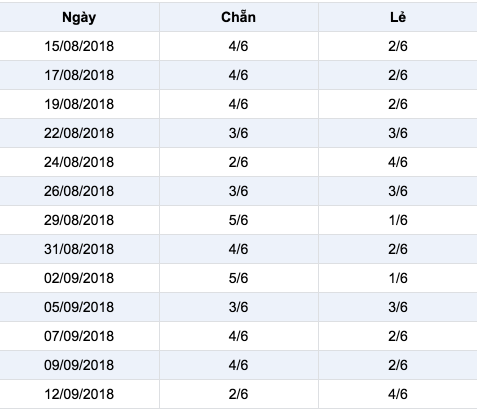Image resolution: width=477 pixels, height=410 pixels.
Task: Select the date cell 12/09/2018
Action: click(x=79, y=394)
